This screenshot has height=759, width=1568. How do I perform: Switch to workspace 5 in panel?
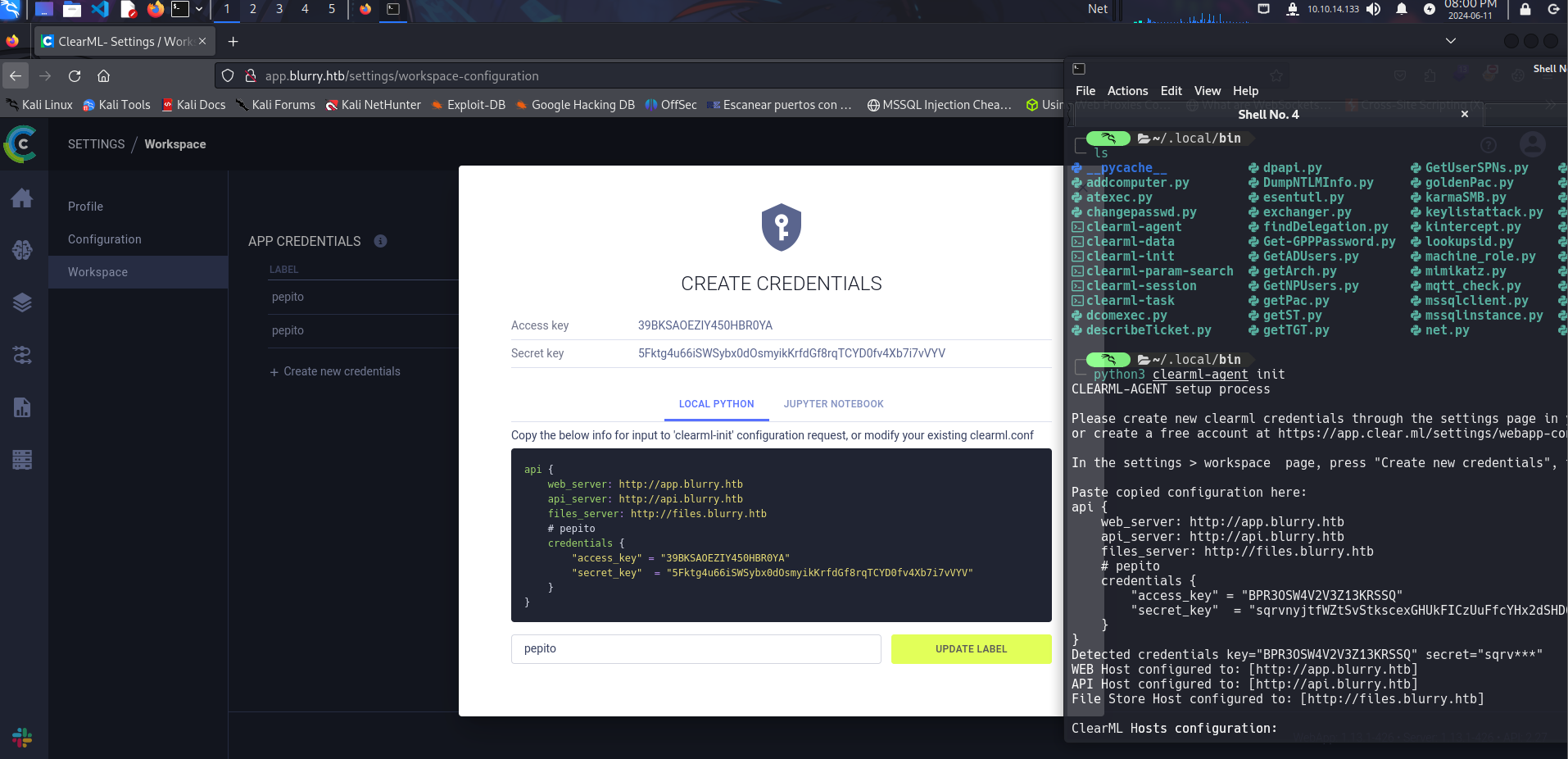click(332, 9)
